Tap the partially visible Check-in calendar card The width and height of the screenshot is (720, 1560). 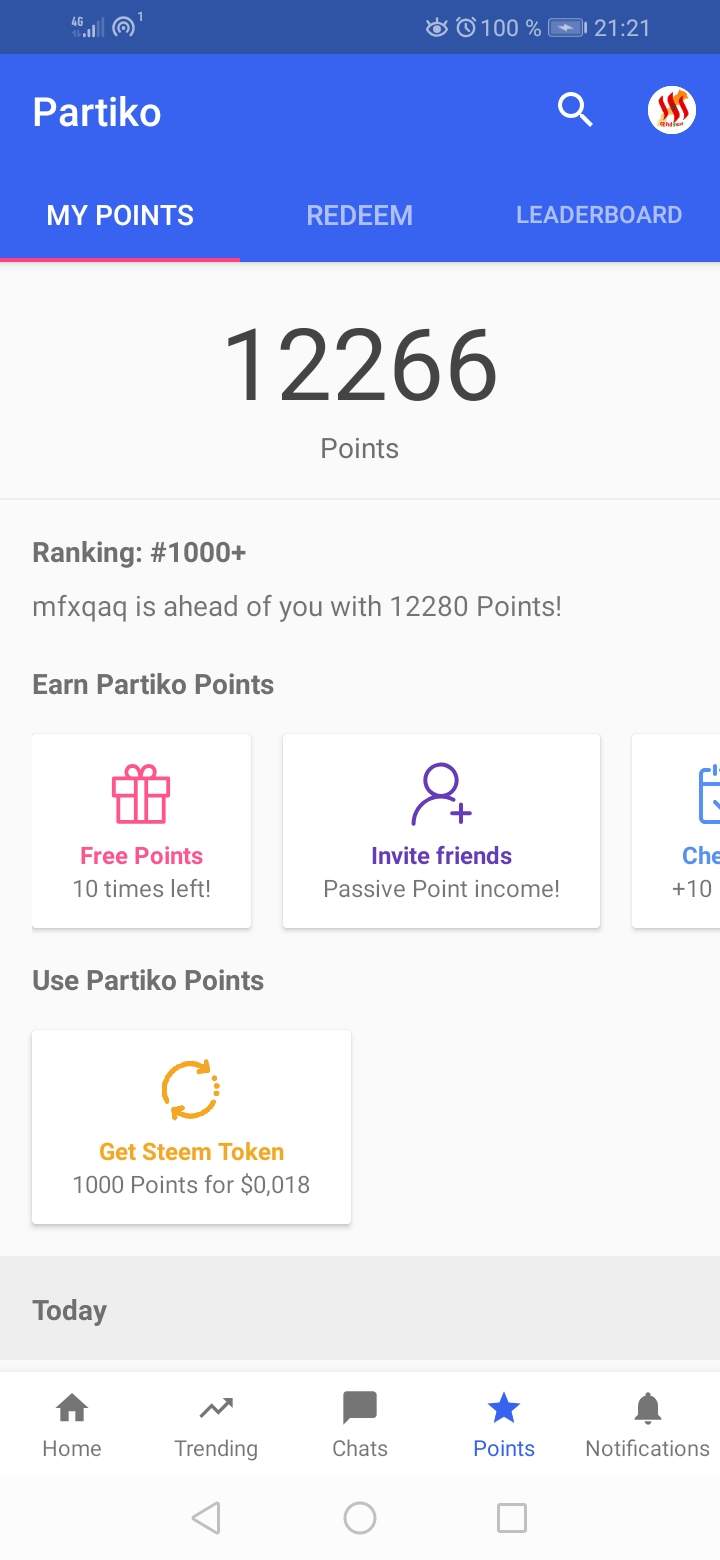click(676, 831)
